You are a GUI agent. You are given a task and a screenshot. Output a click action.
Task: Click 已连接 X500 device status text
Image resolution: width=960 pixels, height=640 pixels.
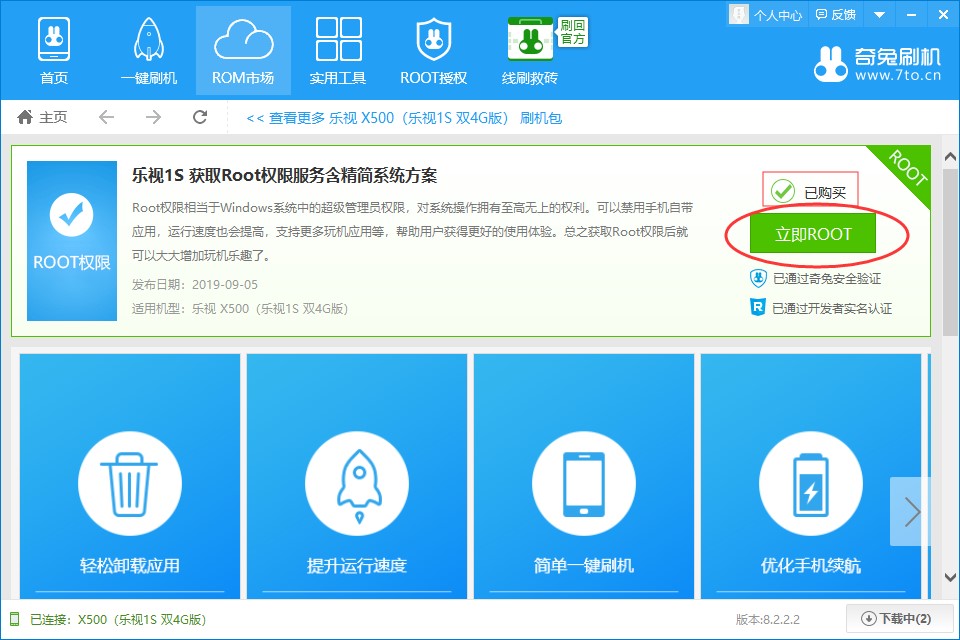pyautogui.click(x=118, y=619)
